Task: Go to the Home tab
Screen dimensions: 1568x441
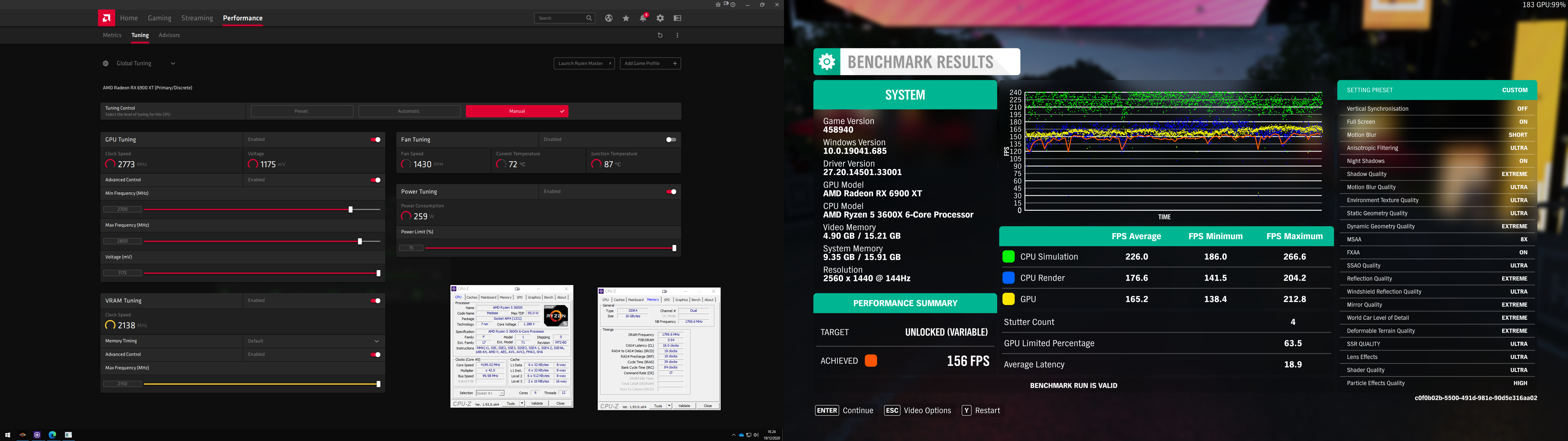Action: [x=129, y=18]
